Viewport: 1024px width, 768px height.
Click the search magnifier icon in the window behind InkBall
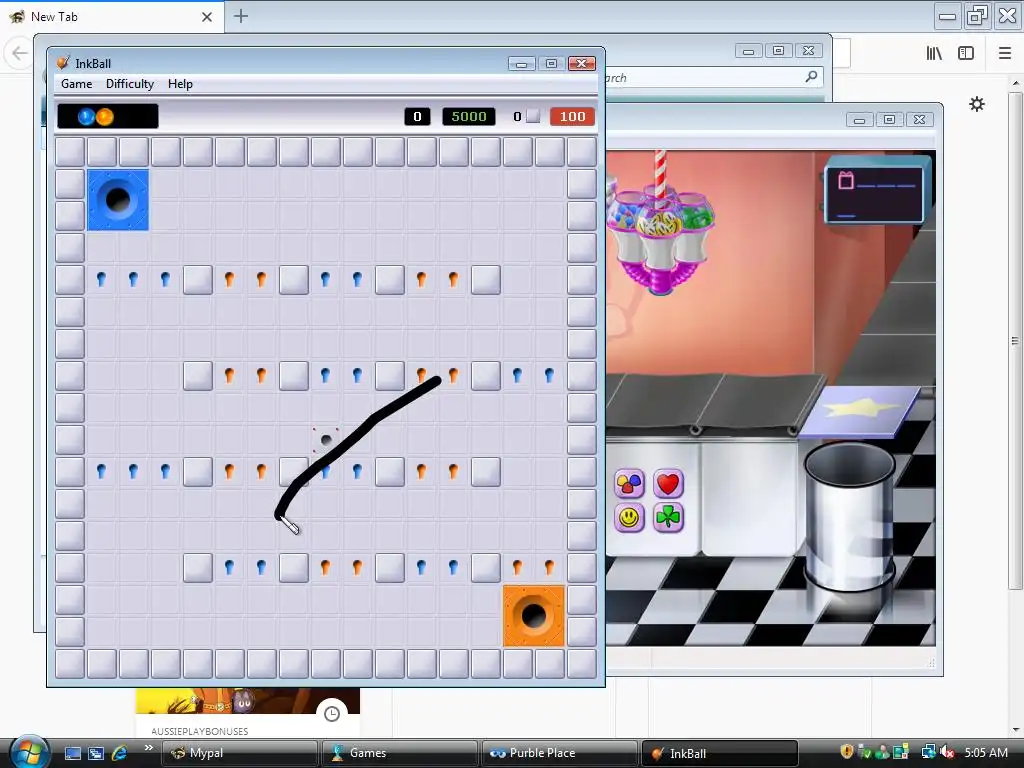811,77
